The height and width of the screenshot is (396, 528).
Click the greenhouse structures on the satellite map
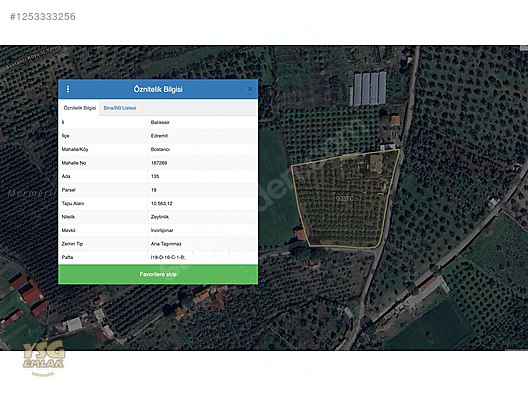[x=368, y=88]
